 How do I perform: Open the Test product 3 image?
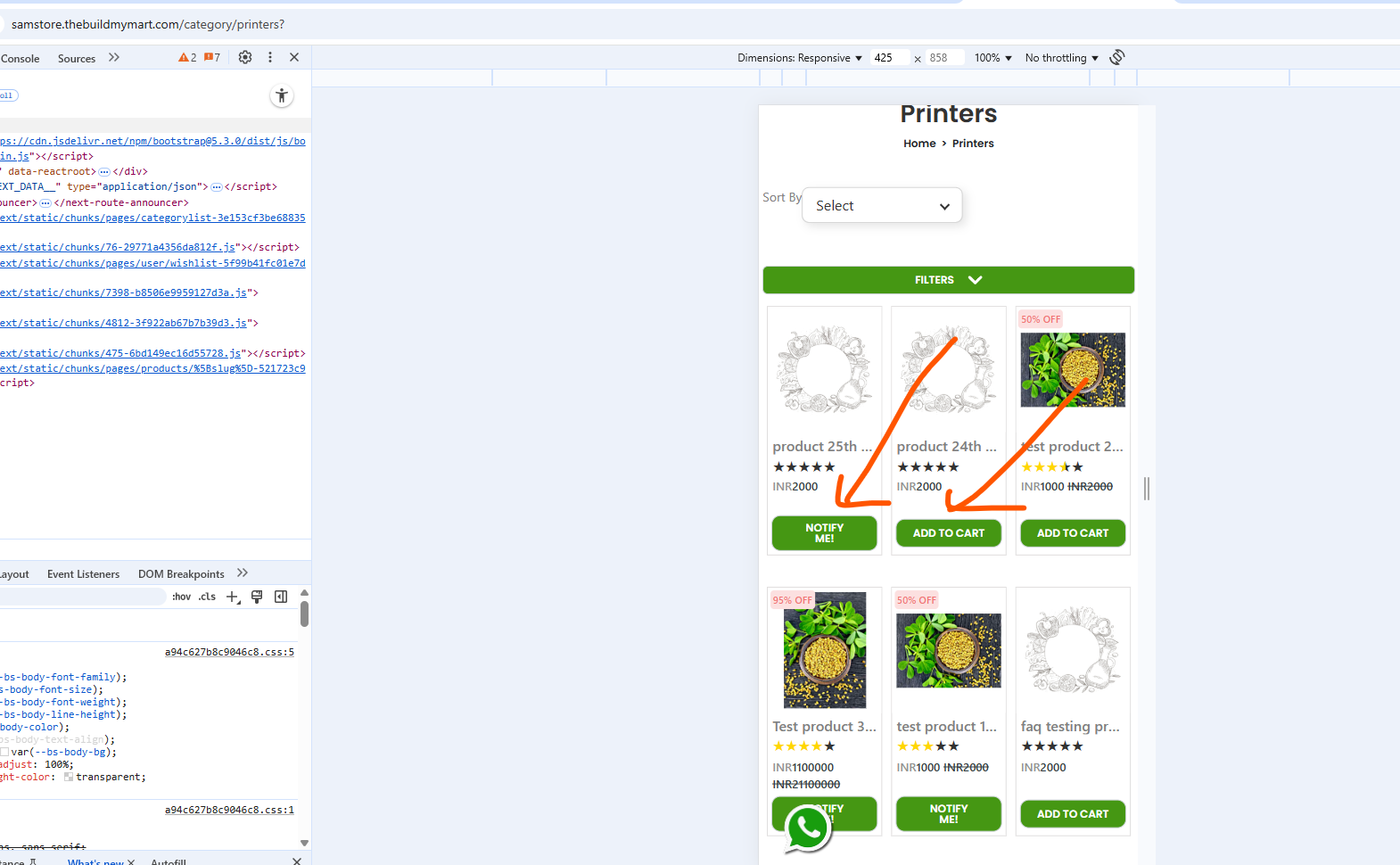tap(825, 650)
